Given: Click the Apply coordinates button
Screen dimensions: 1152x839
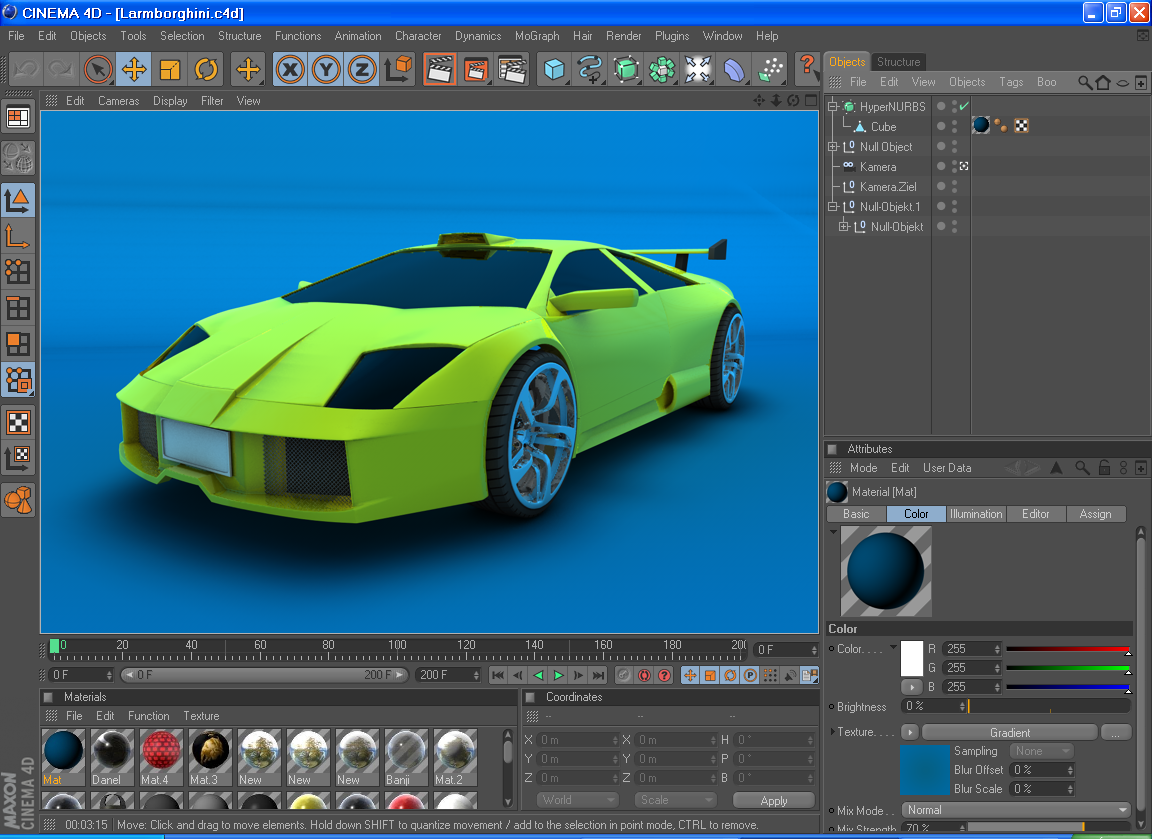Looking at the screenshot, I should [774, 801].
